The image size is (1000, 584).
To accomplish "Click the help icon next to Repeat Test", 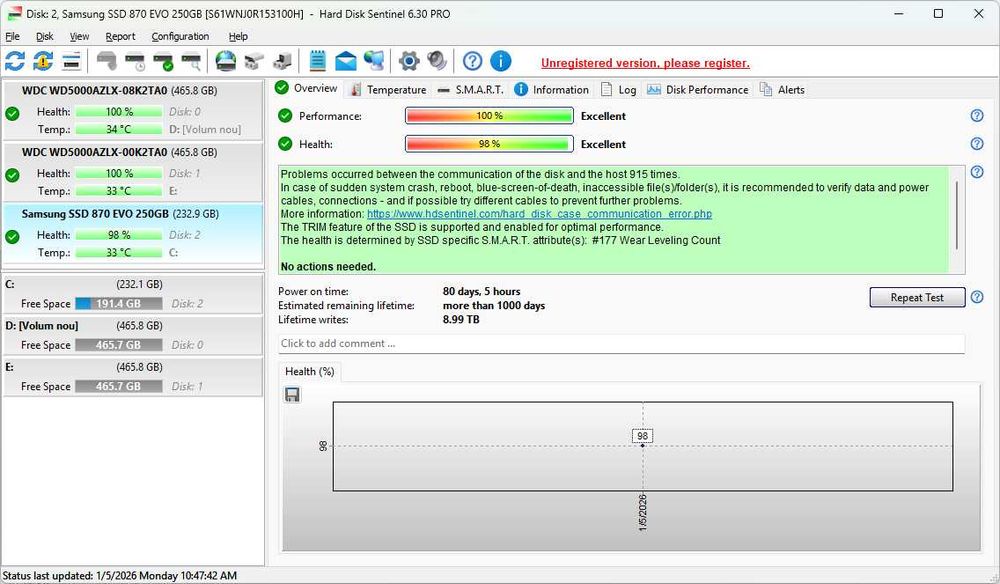I will pos(976,297).
